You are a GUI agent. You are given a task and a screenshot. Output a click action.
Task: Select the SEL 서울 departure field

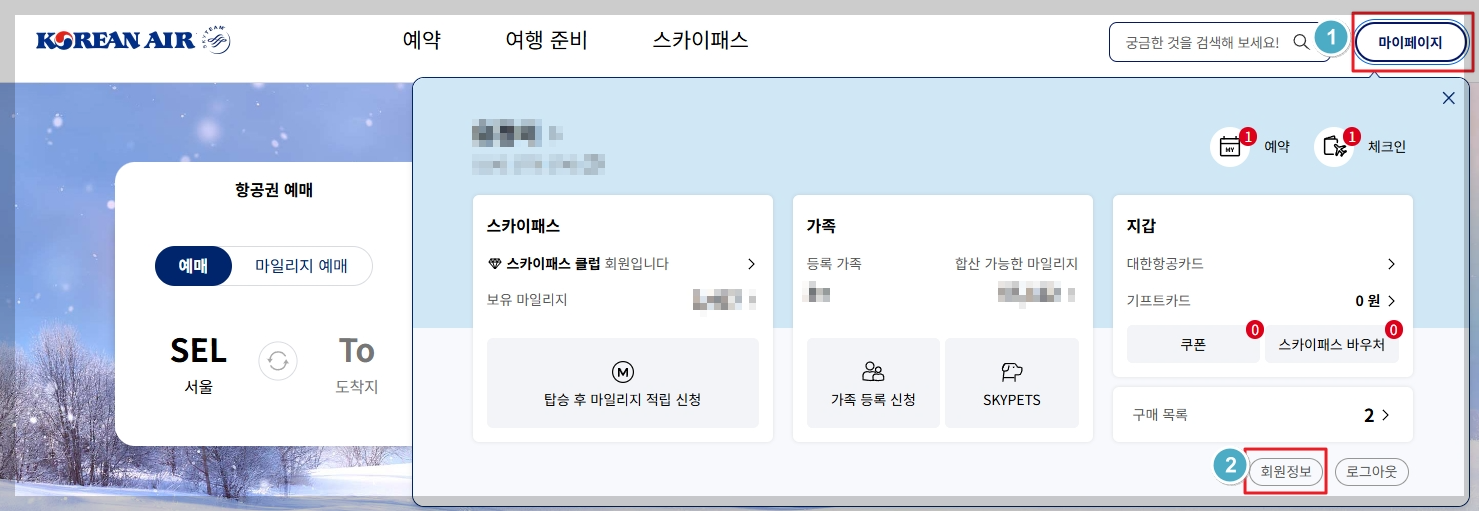(198, 365)
